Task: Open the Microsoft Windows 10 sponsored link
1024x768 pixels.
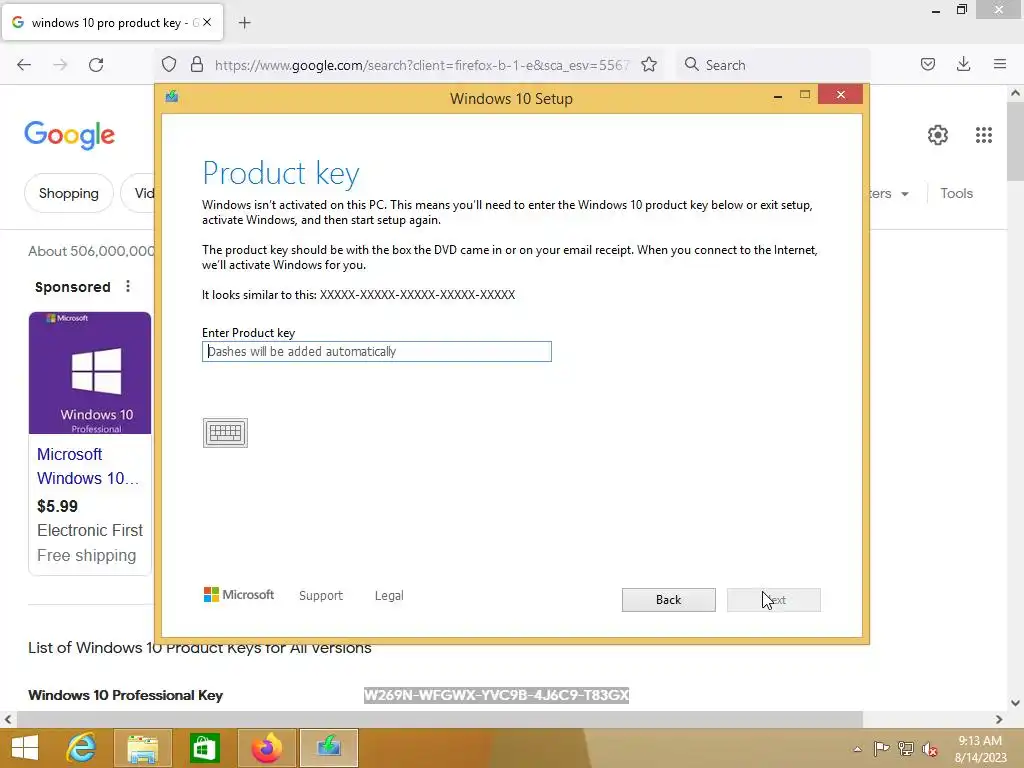Action: pos(88,466)
